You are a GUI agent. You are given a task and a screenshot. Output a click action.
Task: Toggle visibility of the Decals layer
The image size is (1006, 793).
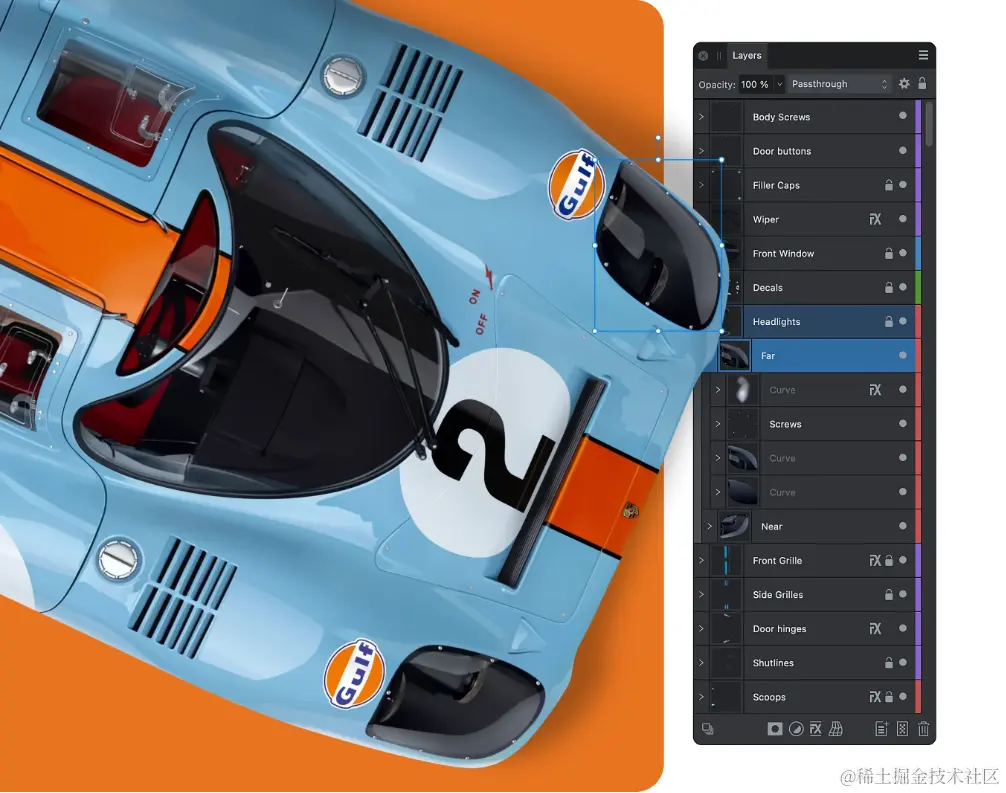click(903, 287)
